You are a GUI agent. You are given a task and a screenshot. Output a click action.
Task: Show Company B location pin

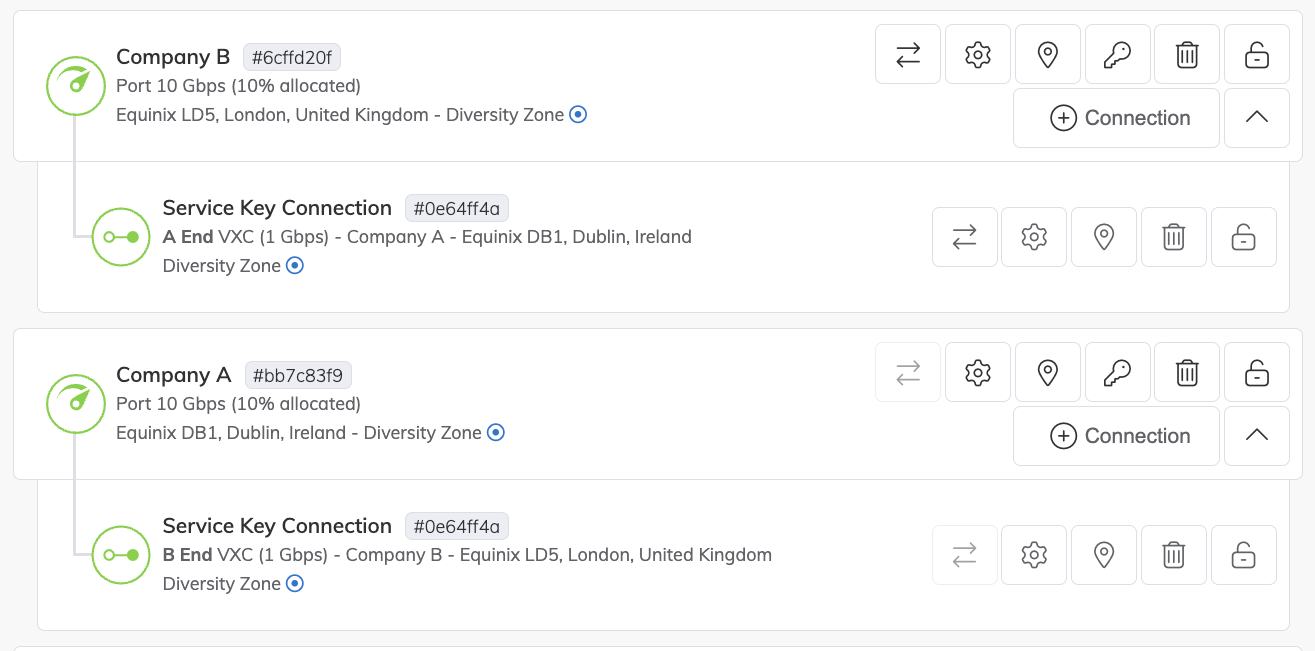1047,54
